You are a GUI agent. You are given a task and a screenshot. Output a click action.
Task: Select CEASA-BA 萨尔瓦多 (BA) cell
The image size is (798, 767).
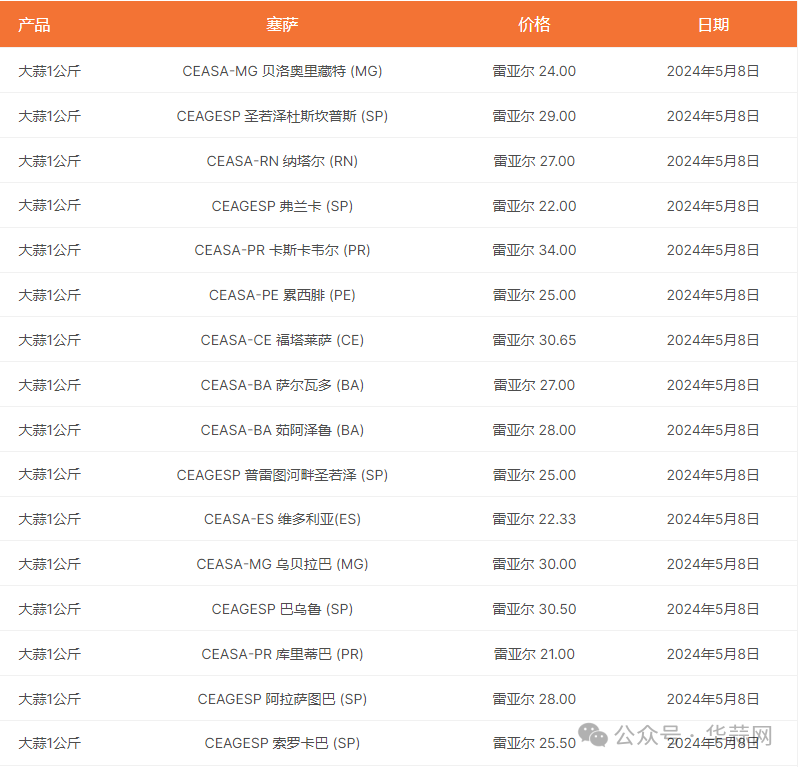pyautogui.click(x=282, y=385)
